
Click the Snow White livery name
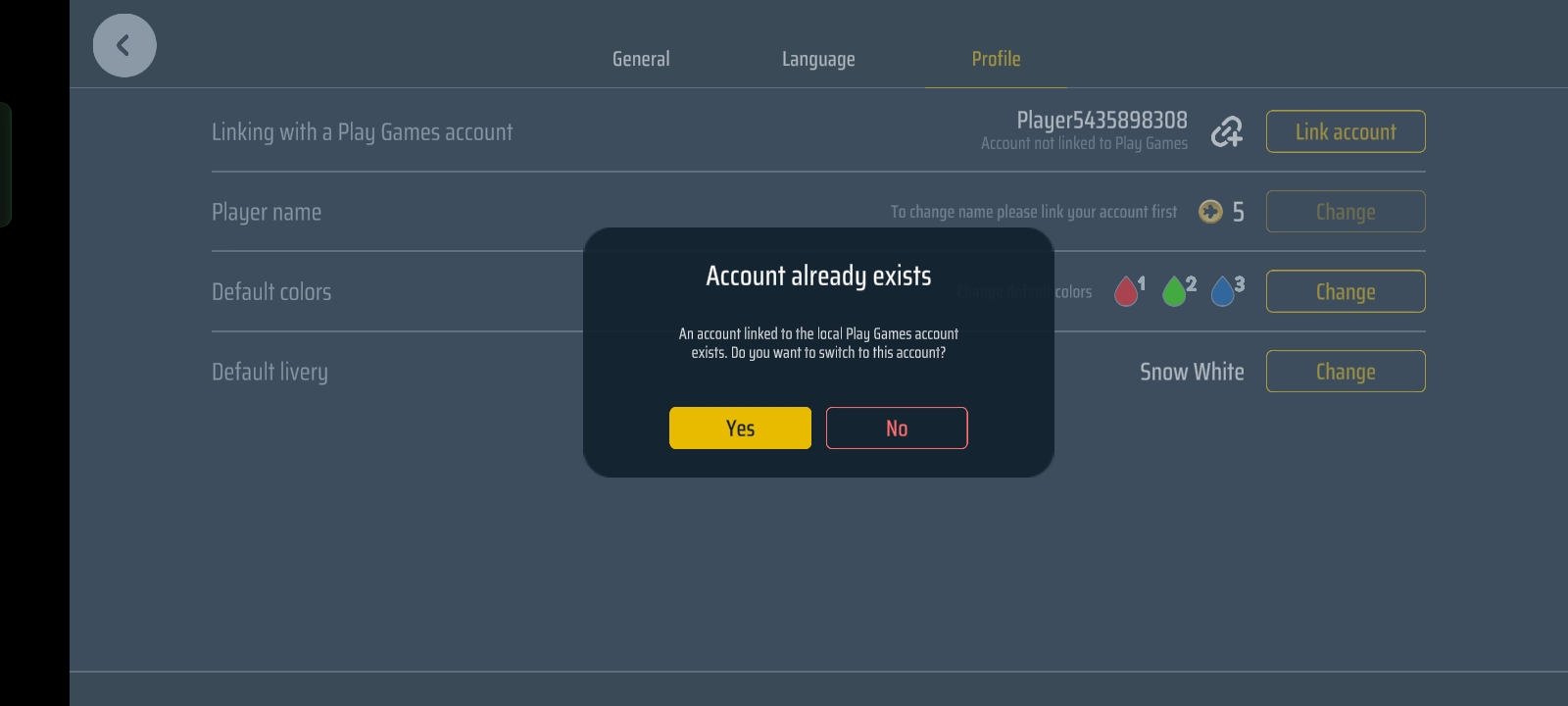1192,372
